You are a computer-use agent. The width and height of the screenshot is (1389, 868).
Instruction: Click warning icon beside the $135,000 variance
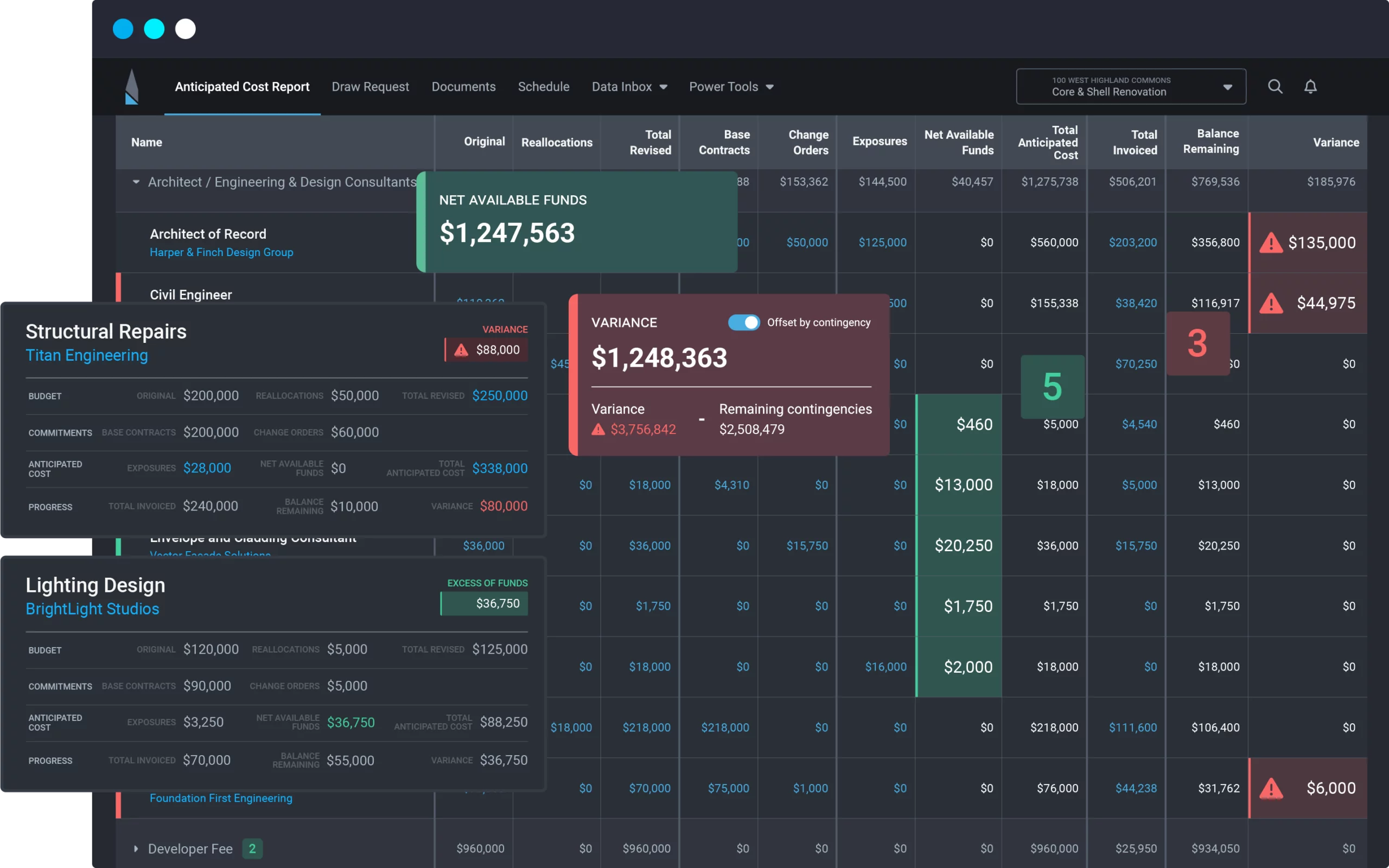click(1272, 242)
